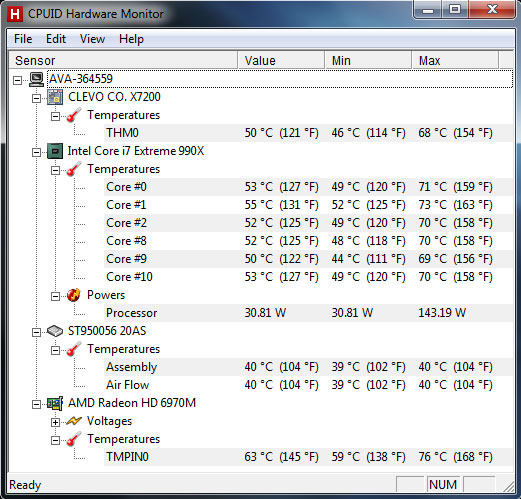Open the File menu
The image size is (521, 499).
23,39
